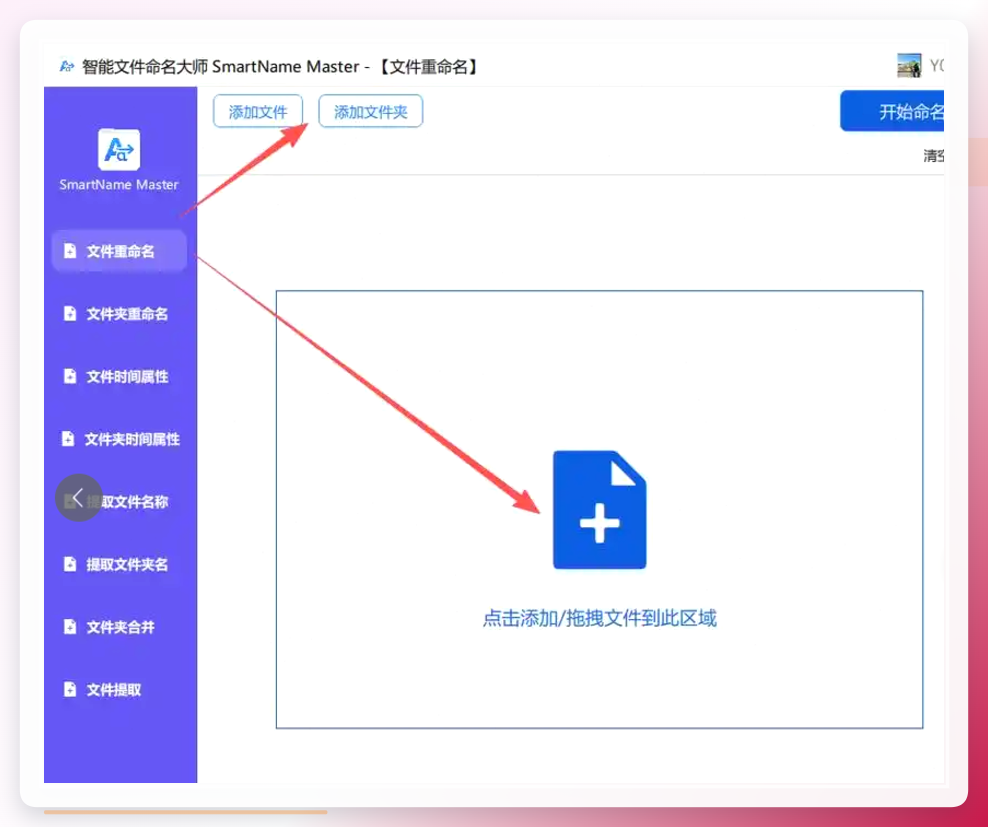Click the title bar app icon
The width and height of the screenshot is (988, 827).
tap(67, 66)
